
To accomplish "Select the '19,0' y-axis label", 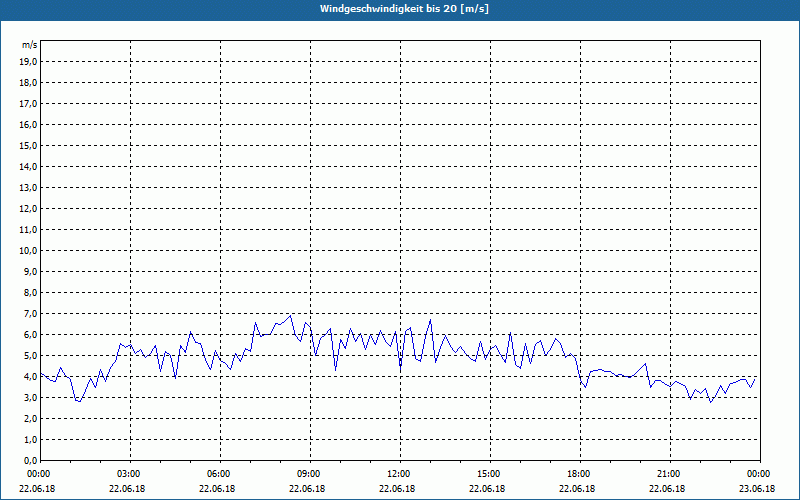I will coord(28,62).
